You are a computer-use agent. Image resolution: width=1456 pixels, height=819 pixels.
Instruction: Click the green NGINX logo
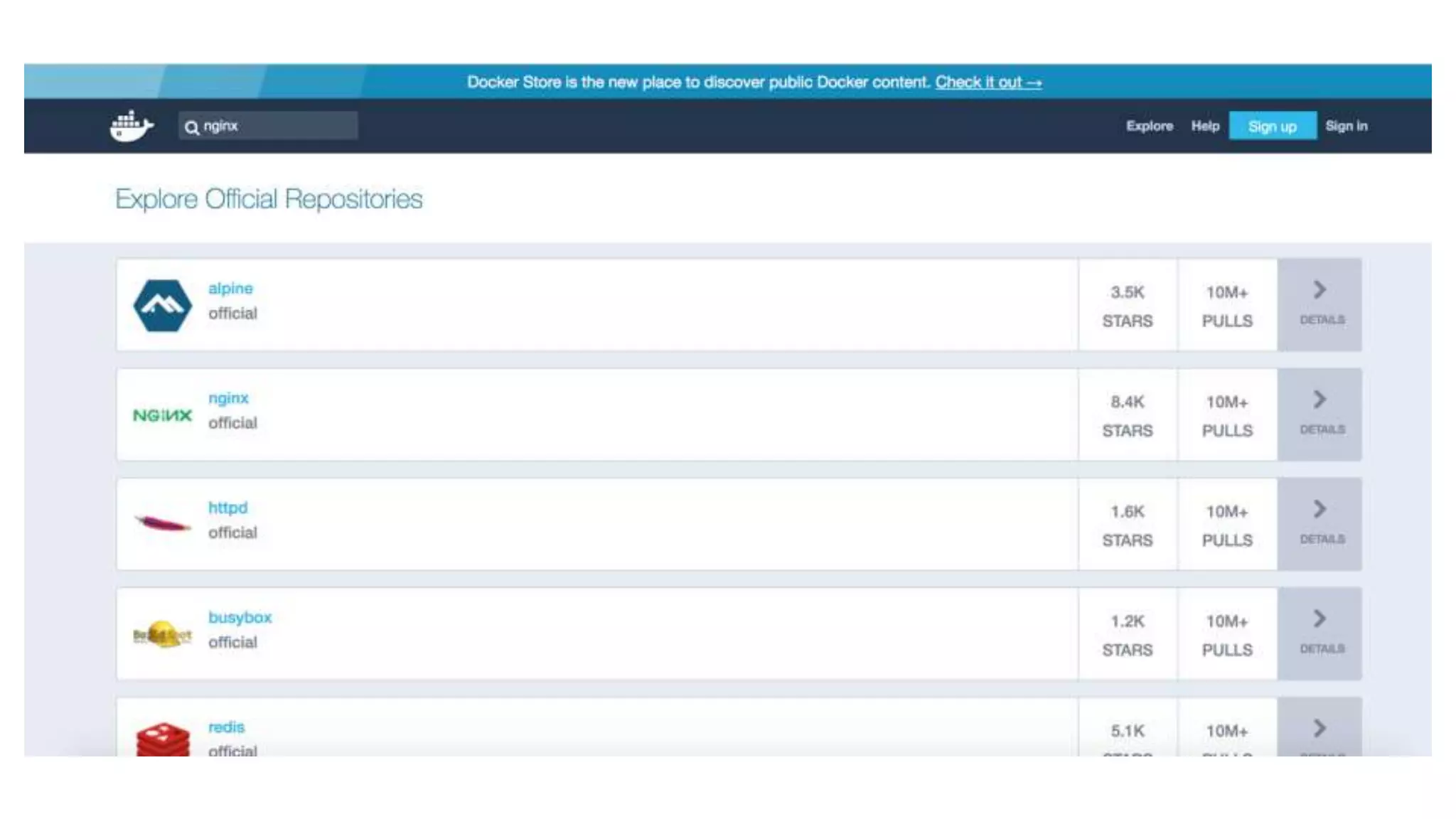pyautogui.click(x=162, y=415)
